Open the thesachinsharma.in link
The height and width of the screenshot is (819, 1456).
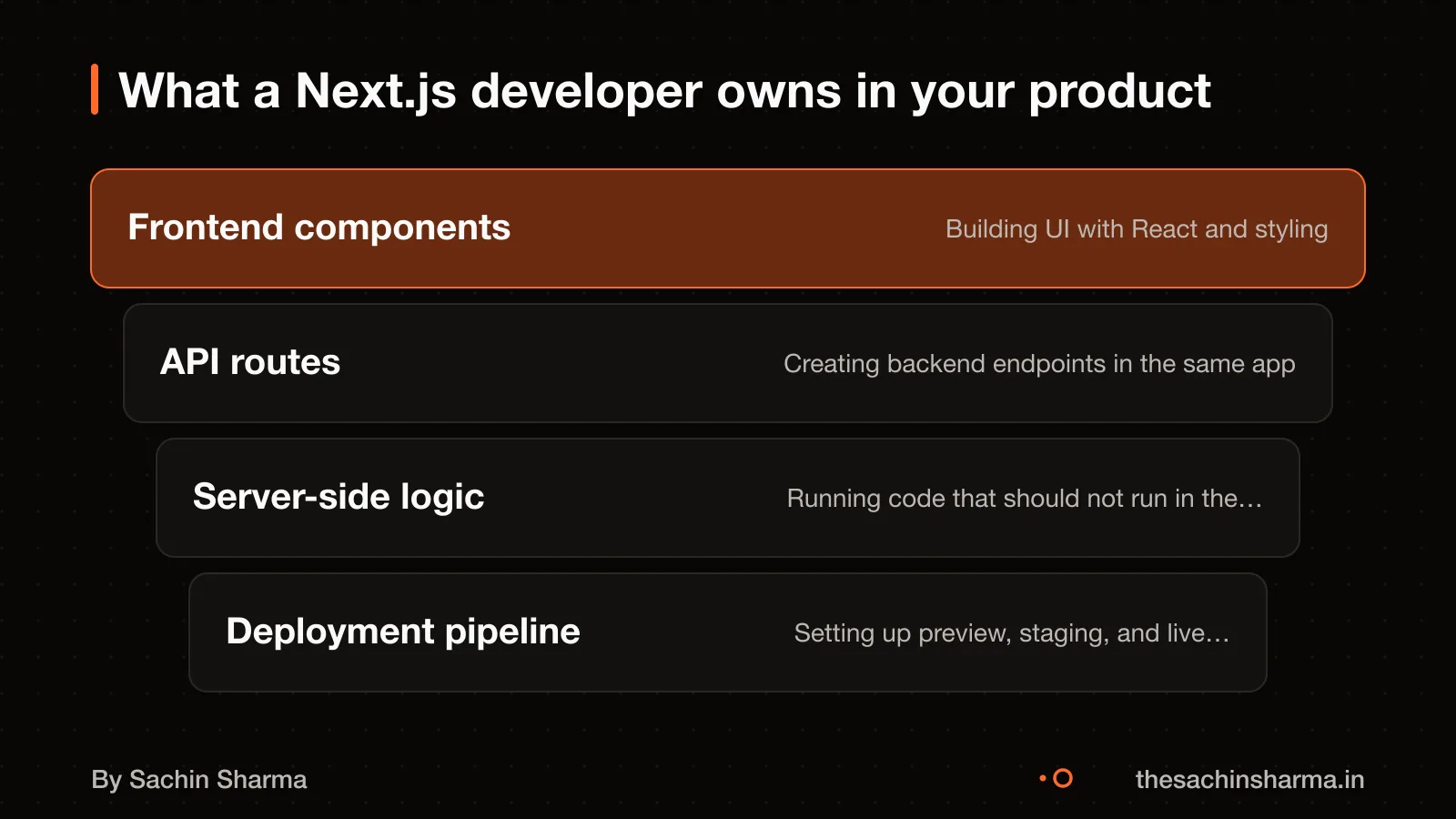click(x=1249, y=780)
